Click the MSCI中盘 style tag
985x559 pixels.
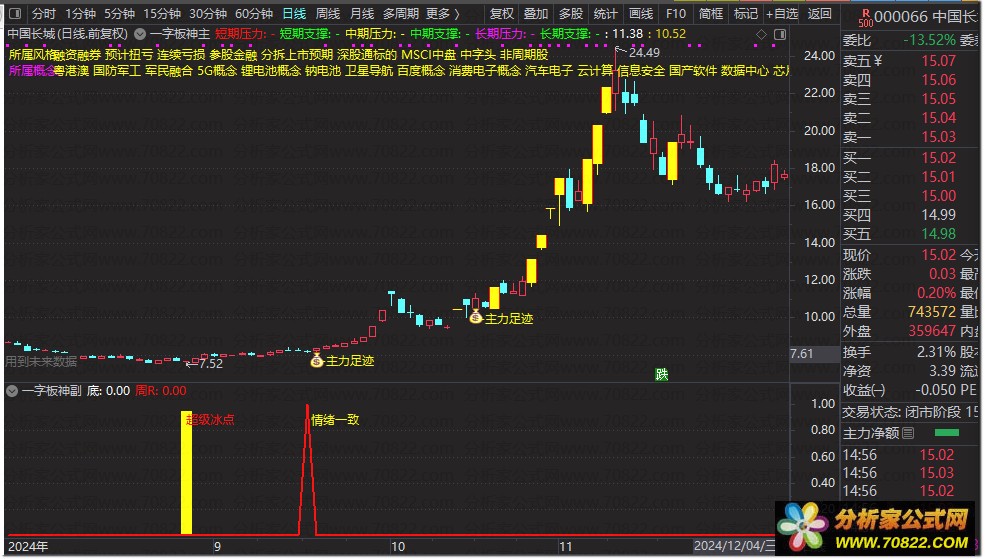(x=428, y=55)
